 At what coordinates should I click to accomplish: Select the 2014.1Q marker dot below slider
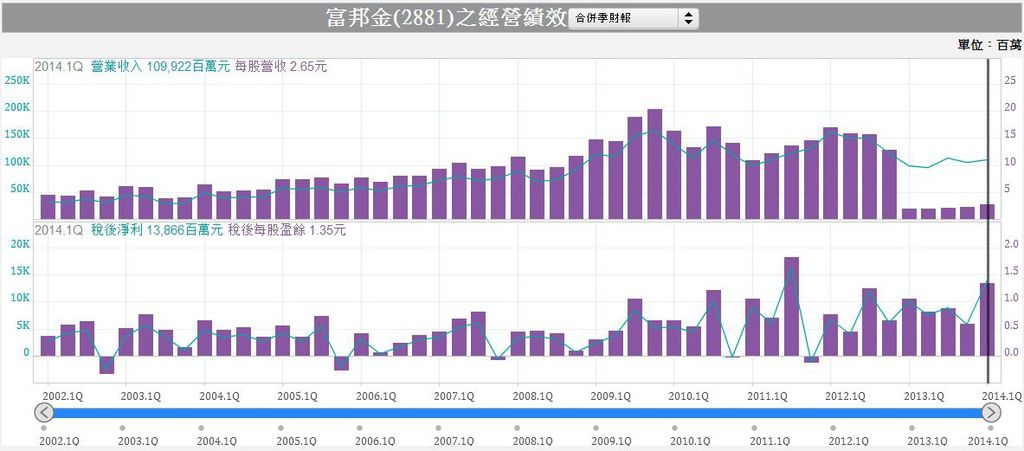(x=991, y=428)
